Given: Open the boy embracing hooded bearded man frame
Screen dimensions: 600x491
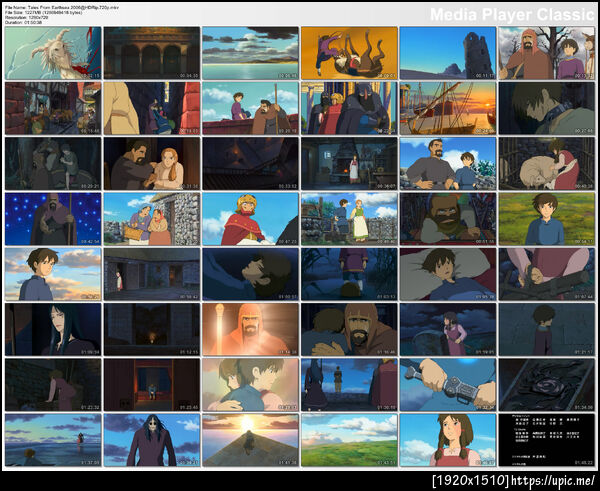Looking at the screenshot, I should tap(349, 330).
